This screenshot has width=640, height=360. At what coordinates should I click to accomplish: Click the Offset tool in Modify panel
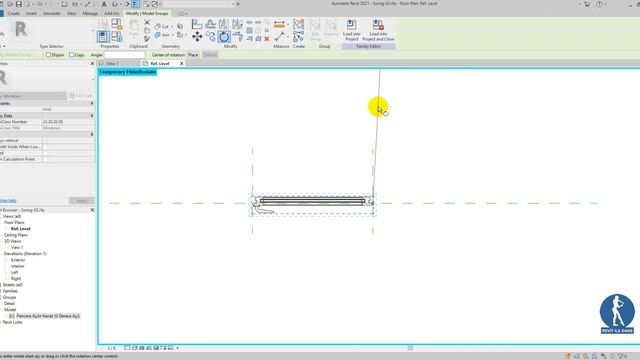coord(210,24)
